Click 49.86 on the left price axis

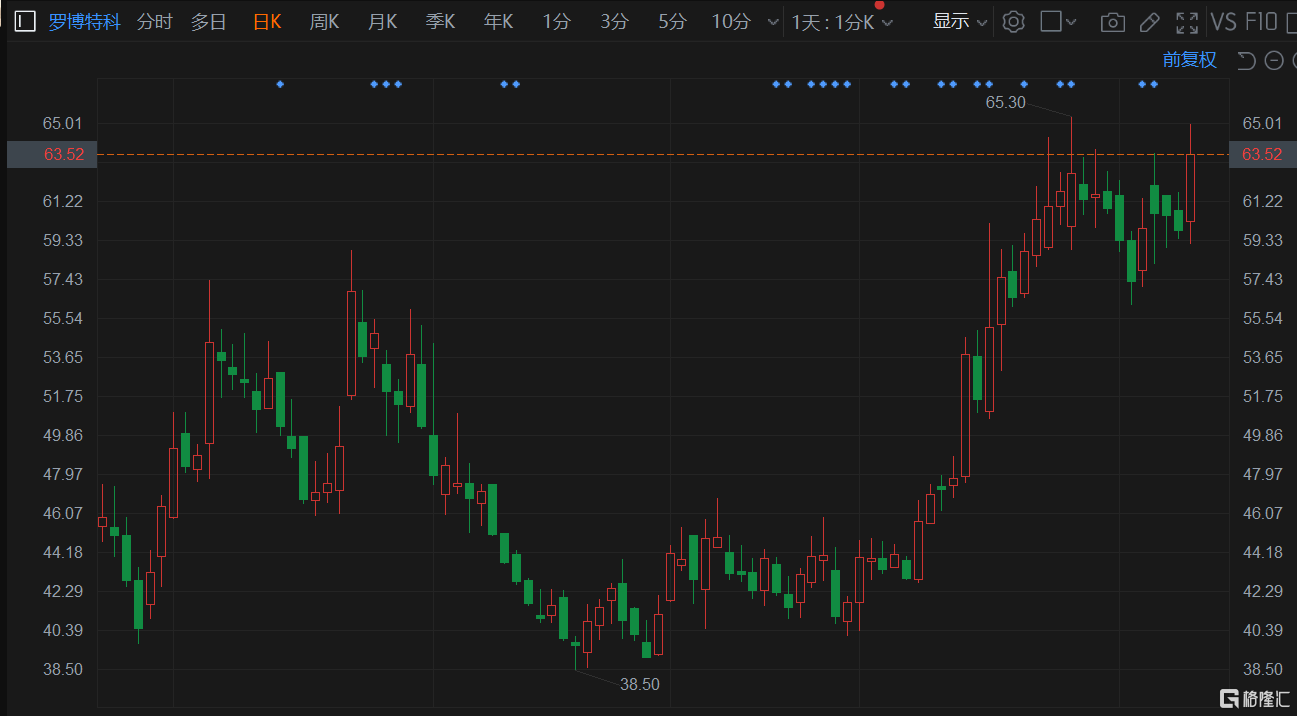(63, 435)
